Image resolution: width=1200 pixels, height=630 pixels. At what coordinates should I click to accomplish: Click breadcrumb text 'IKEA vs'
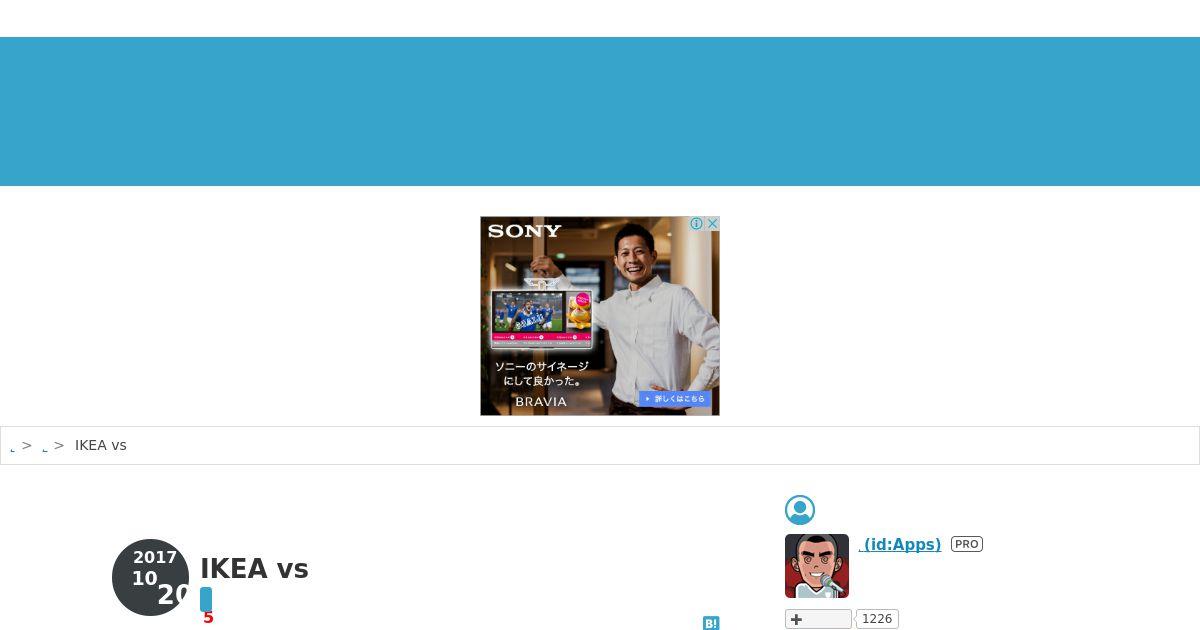click(x=101, y=446)
